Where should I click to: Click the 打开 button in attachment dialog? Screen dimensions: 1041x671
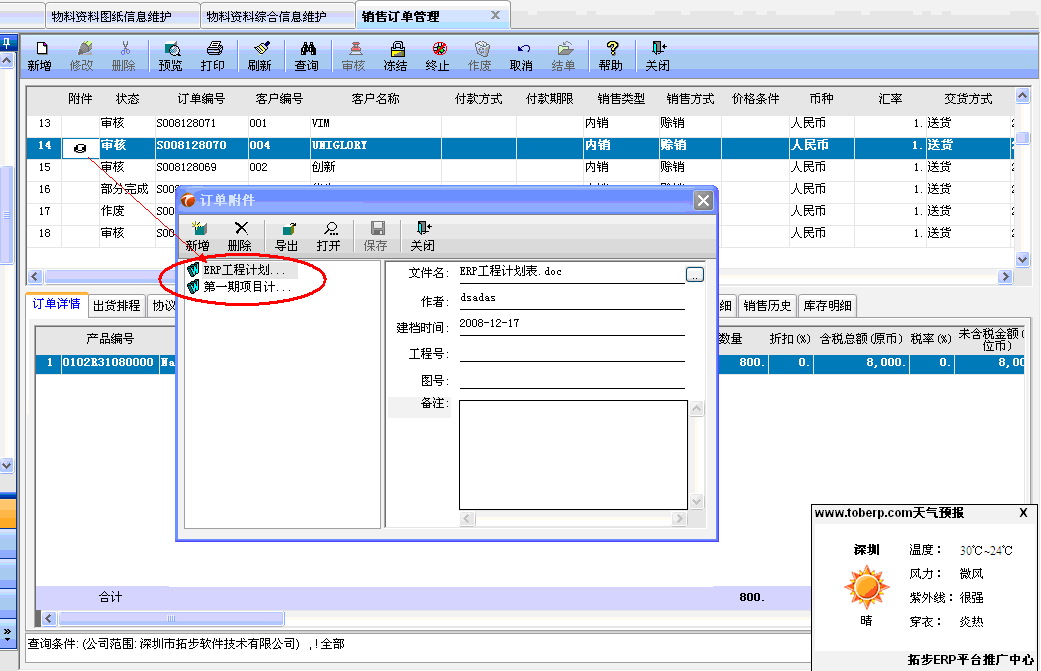click(330, 235)
